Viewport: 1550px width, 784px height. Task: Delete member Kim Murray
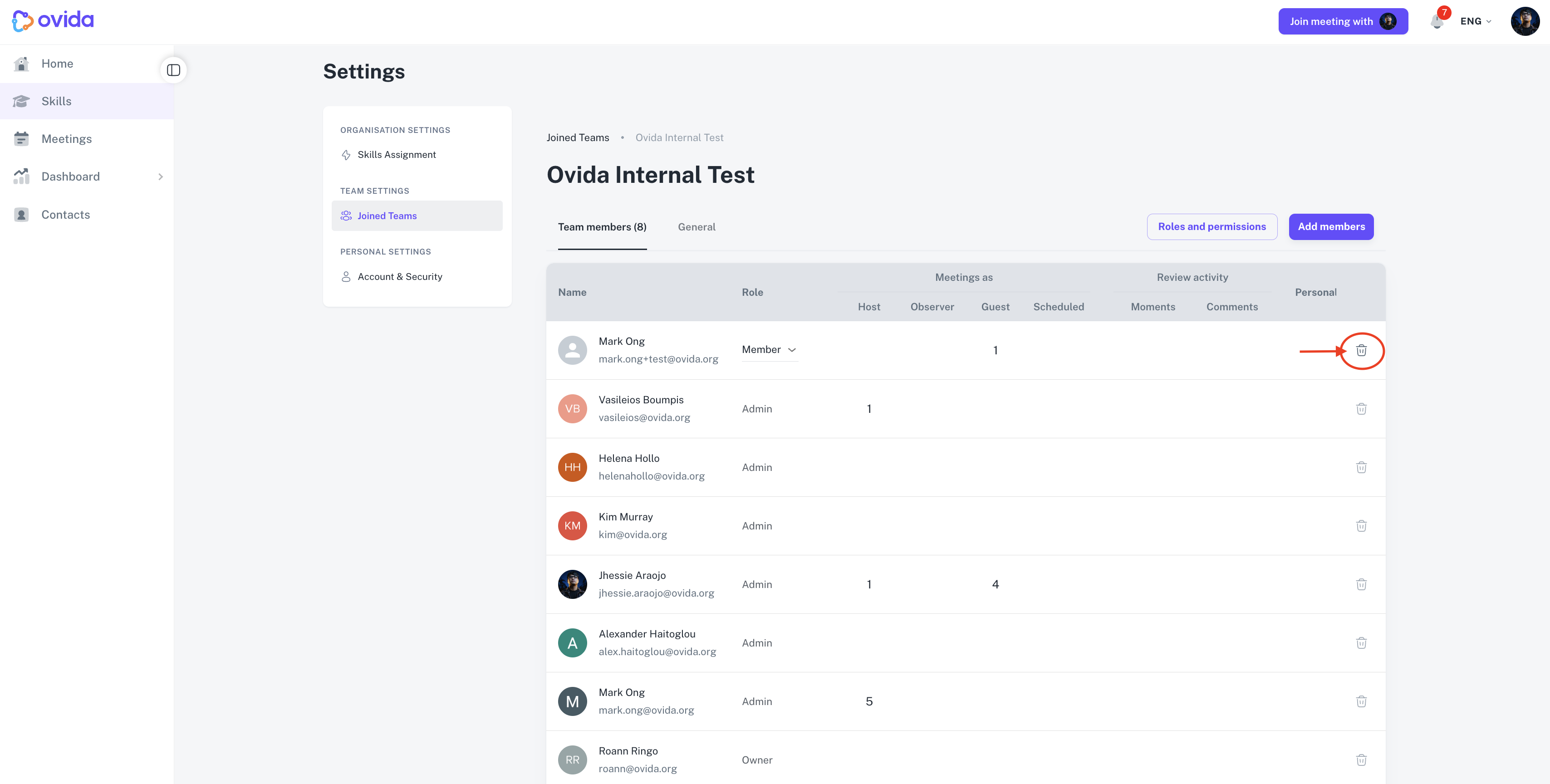[1361, 526]
